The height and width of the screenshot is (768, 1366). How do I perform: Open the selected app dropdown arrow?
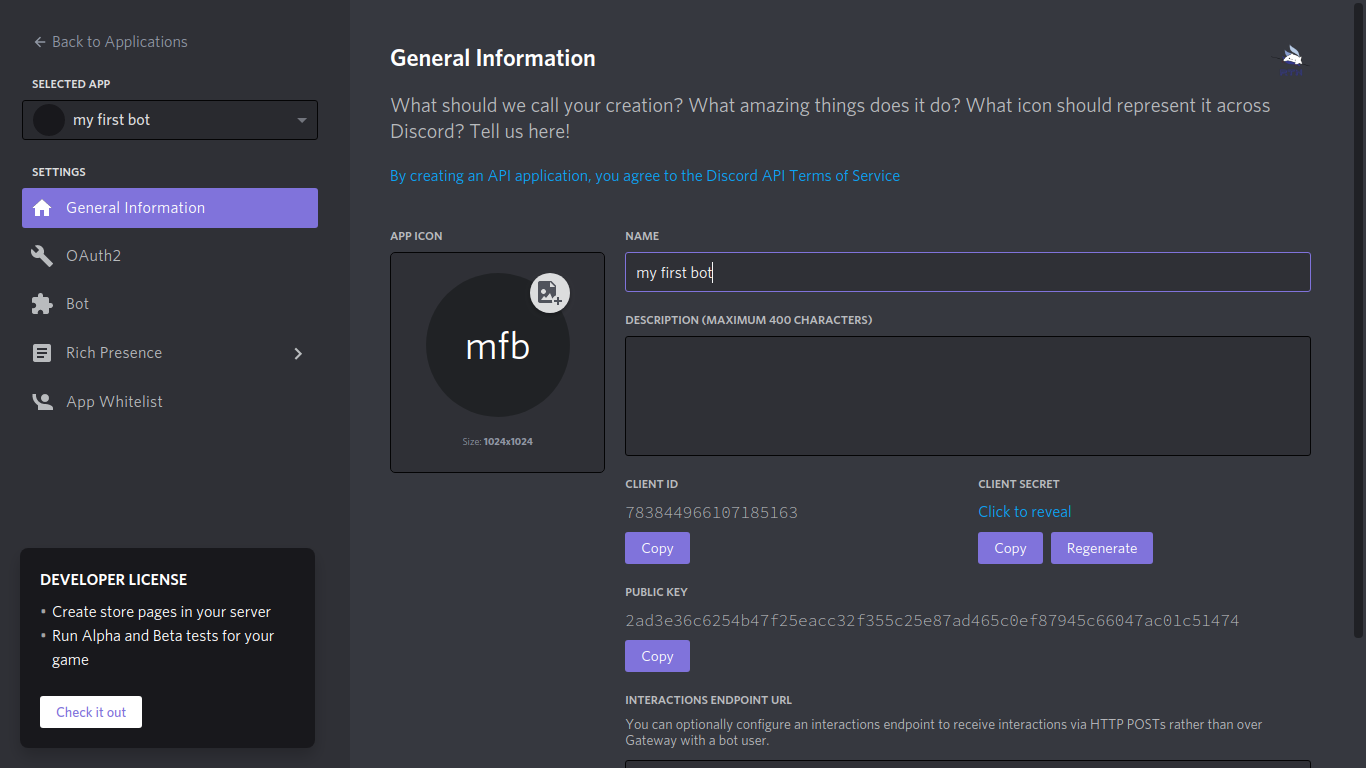[x=302, y=121]
